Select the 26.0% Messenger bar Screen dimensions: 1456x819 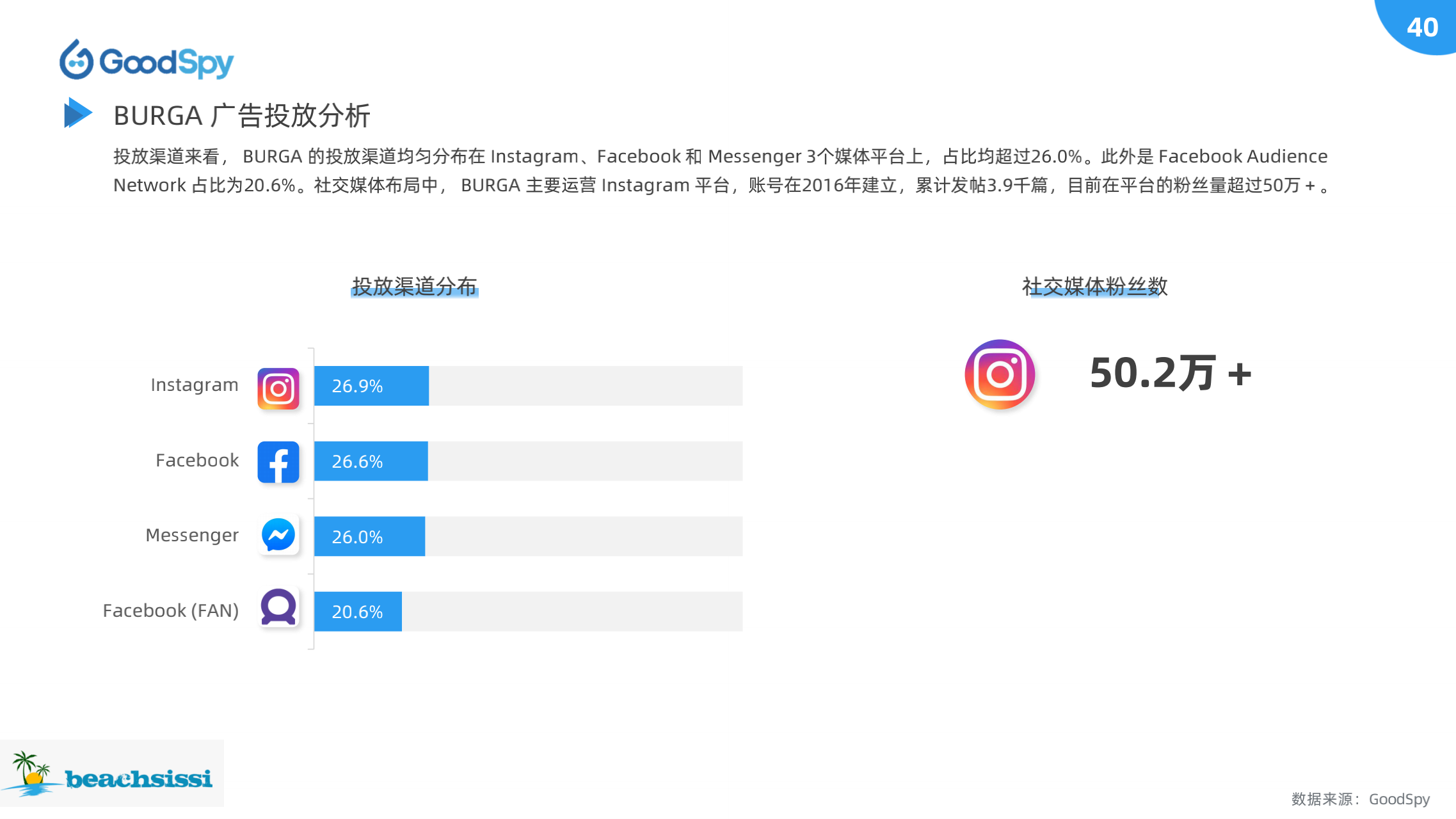coord(369,536)
